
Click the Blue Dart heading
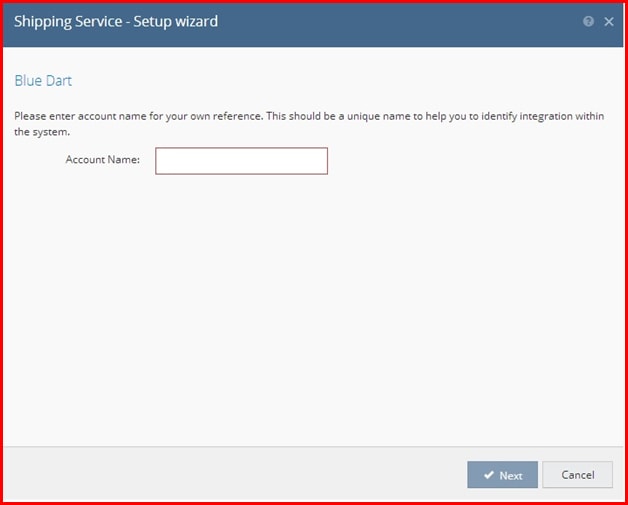coord(43,80)
